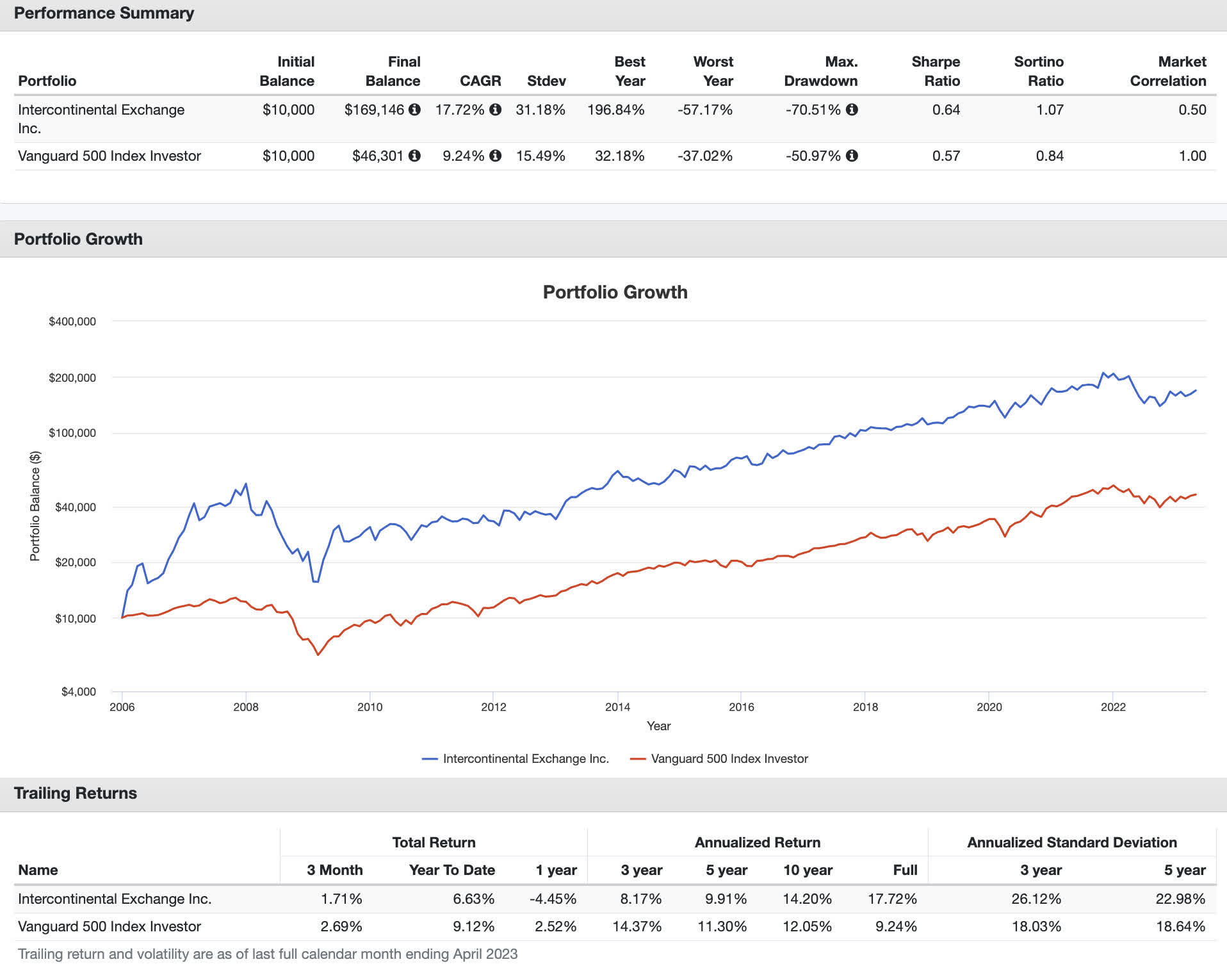Click the Intercontinental Exchange Inc. portfolio name
Screen dimensions: 1227x980
tap(101, 110)
